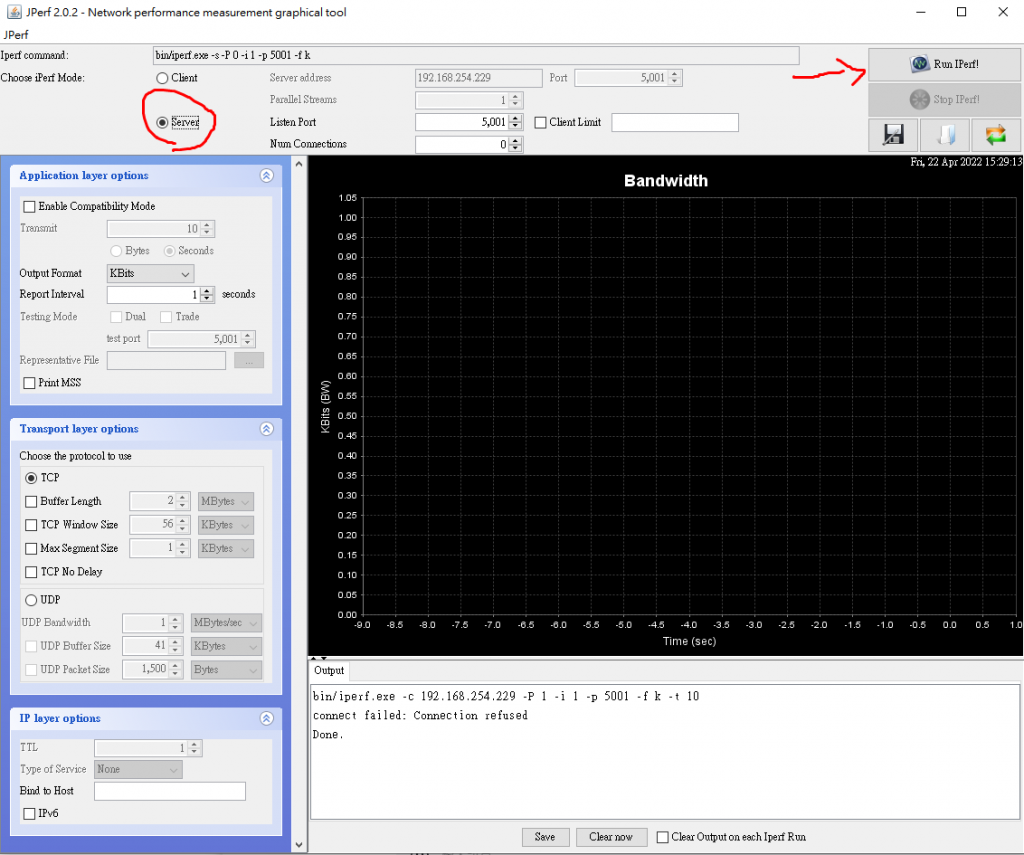Click the Run IPerf! button
Viewport: 1024px width, 855px height.
(x=944, y=64)
